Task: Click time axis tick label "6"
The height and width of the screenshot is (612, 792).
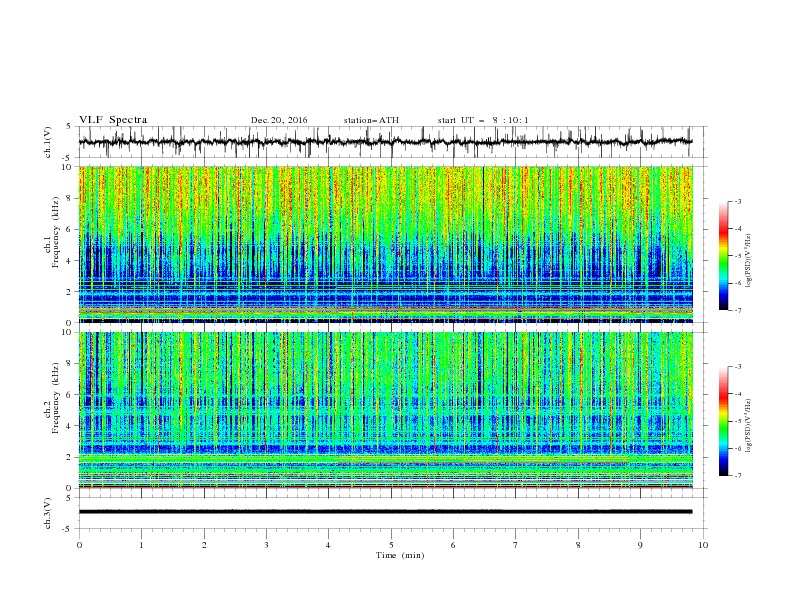Action: pyautogui.click(x=453, y=545)
